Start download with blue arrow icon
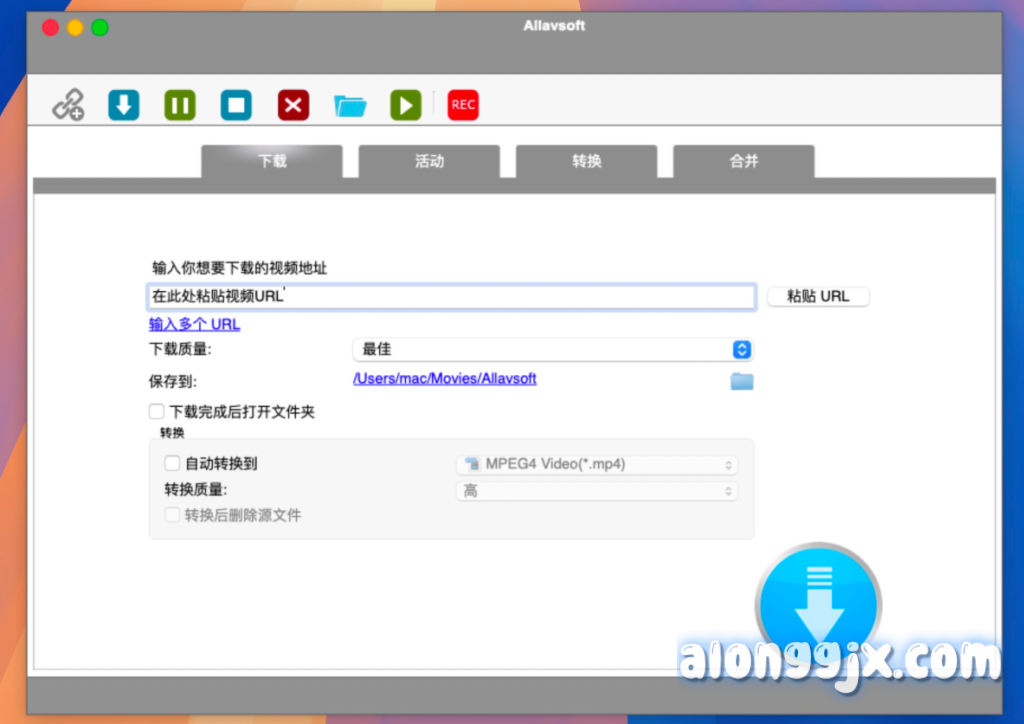 124,105
